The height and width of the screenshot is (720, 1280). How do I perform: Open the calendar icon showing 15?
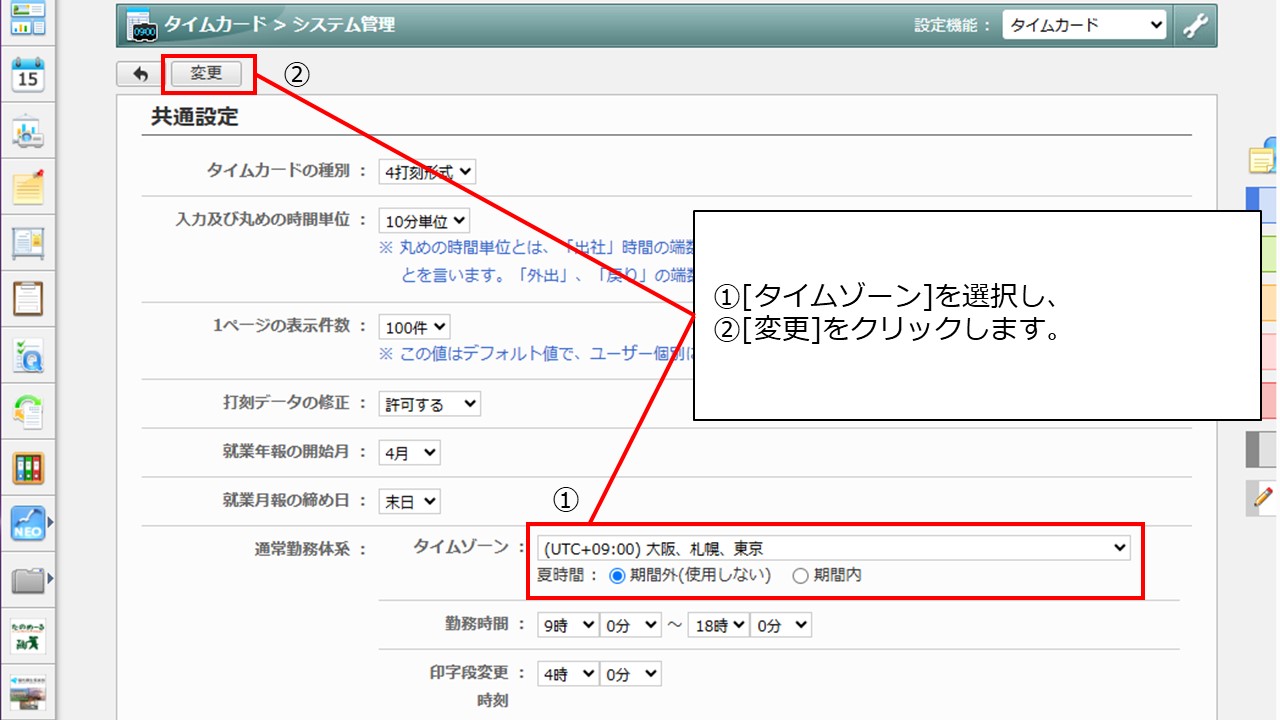(x=28, y=75)
